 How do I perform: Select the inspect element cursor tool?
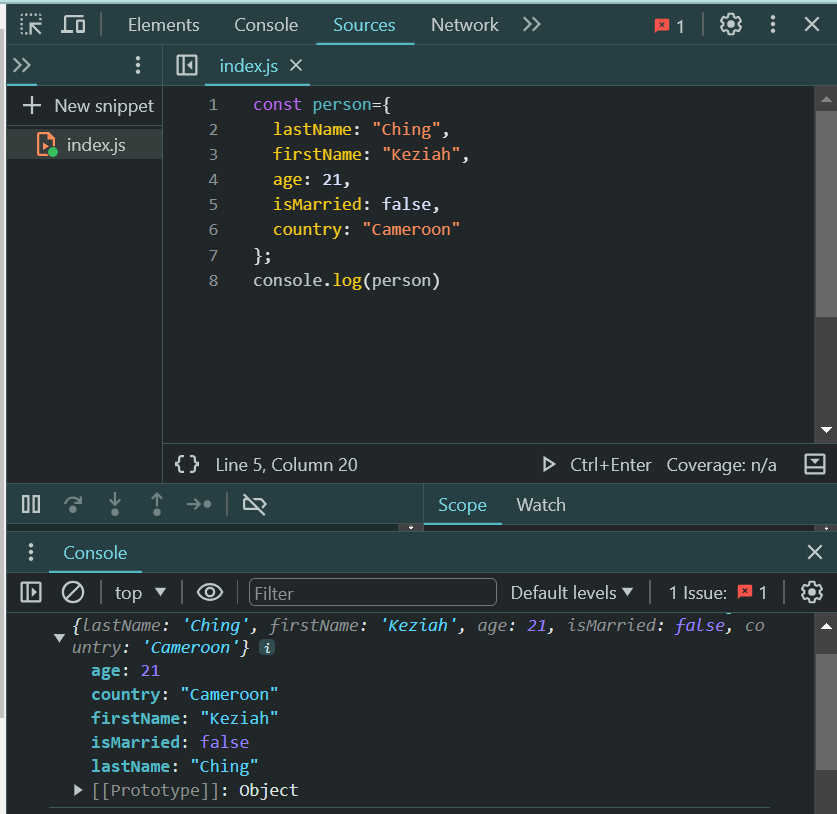(x=30, y=24)
